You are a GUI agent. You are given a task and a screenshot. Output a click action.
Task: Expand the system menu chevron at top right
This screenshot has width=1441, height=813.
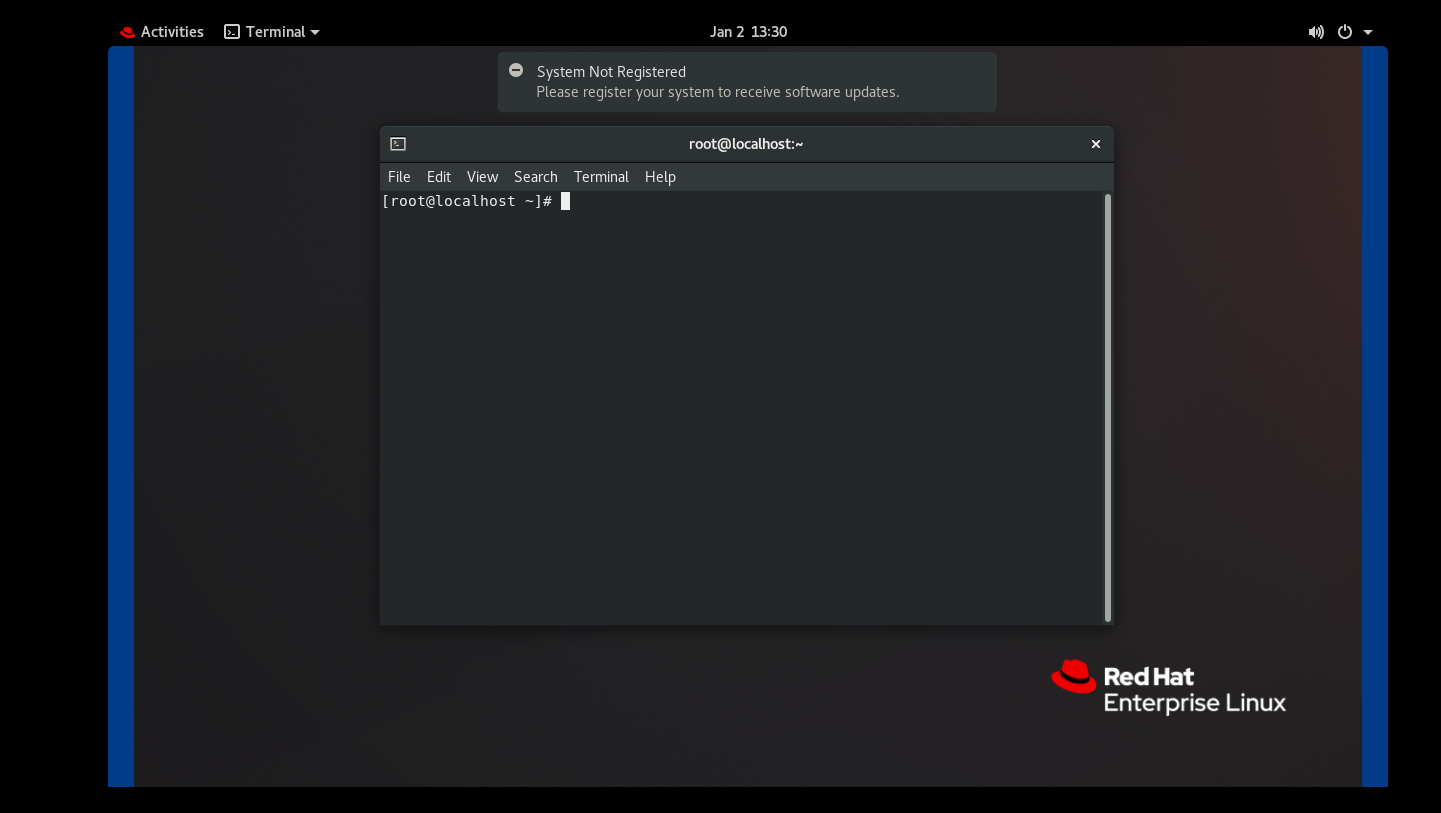coord(1368,31)
